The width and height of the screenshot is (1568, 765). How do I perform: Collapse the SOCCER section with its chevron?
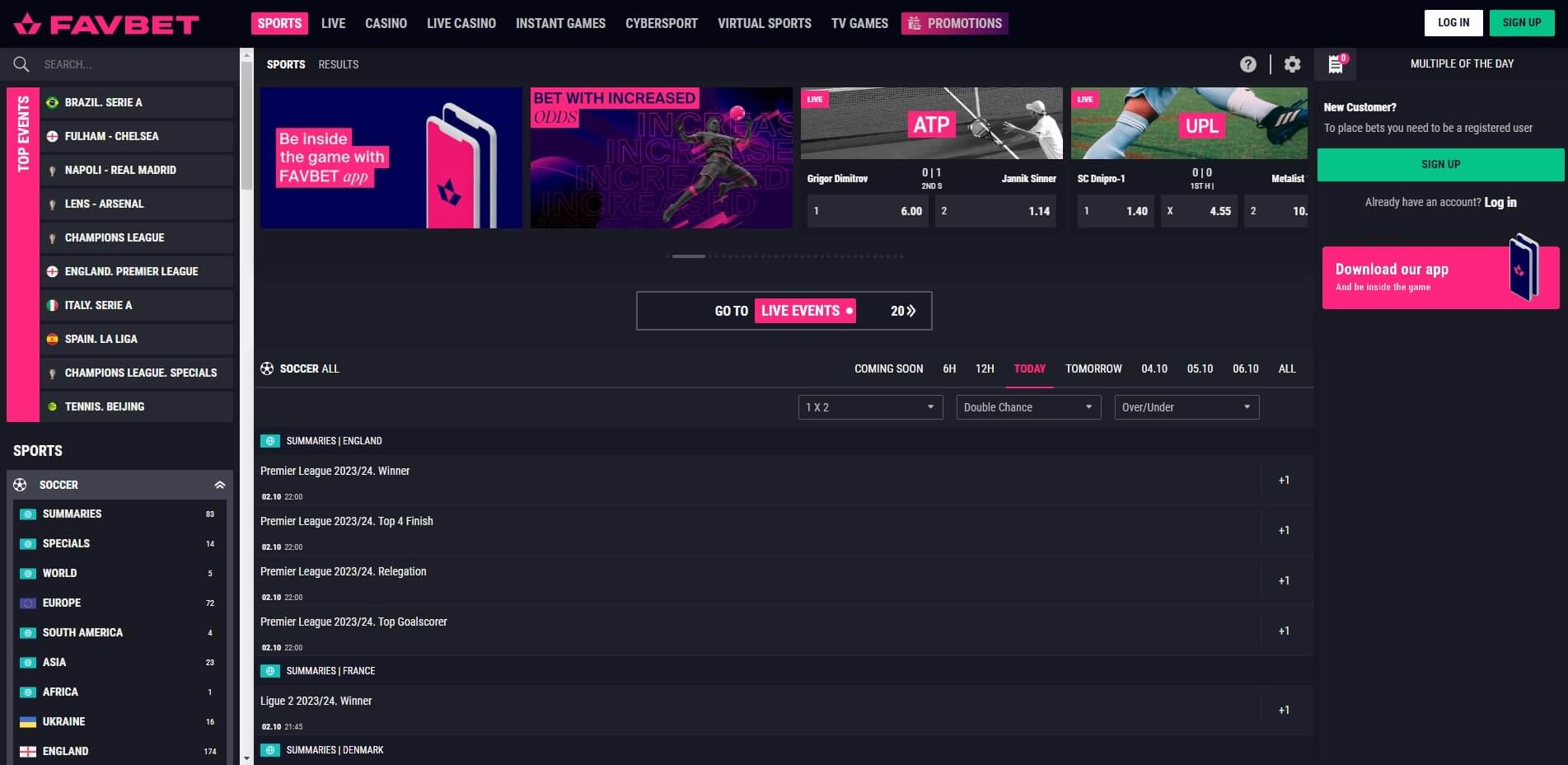(x=219, y=485)
